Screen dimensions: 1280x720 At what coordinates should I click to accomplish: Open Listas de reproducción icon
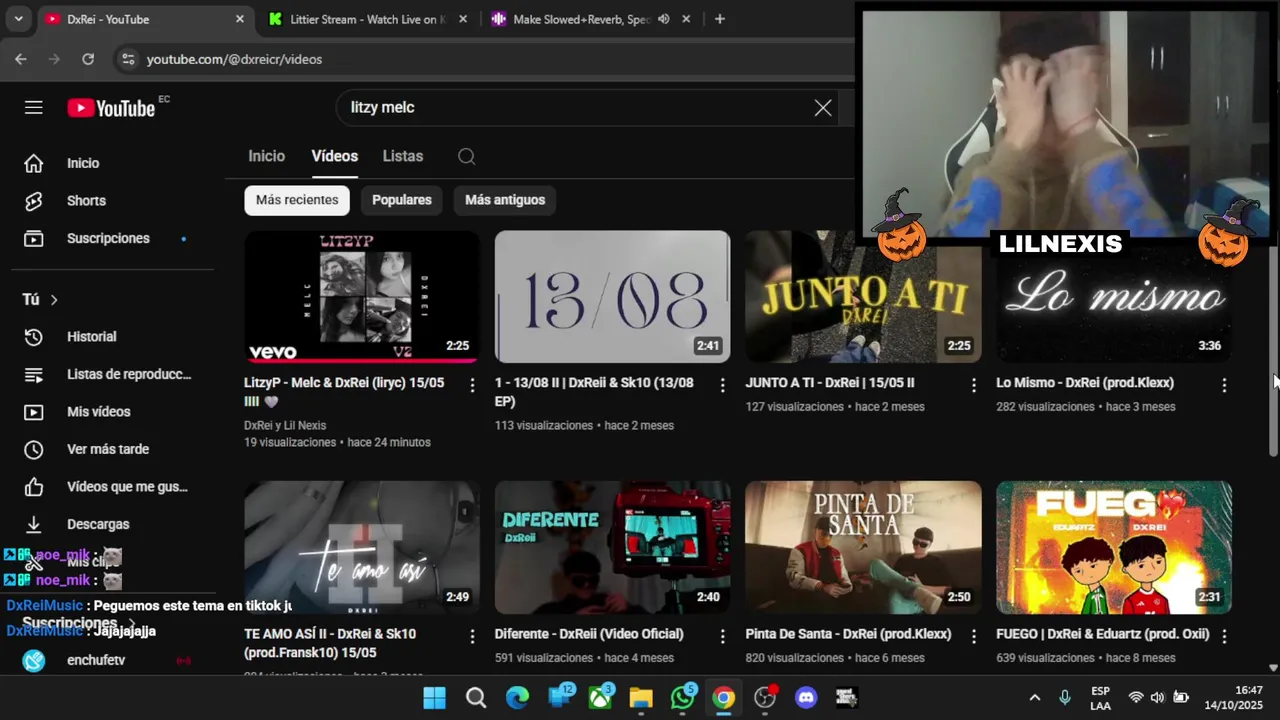[34, 374]
